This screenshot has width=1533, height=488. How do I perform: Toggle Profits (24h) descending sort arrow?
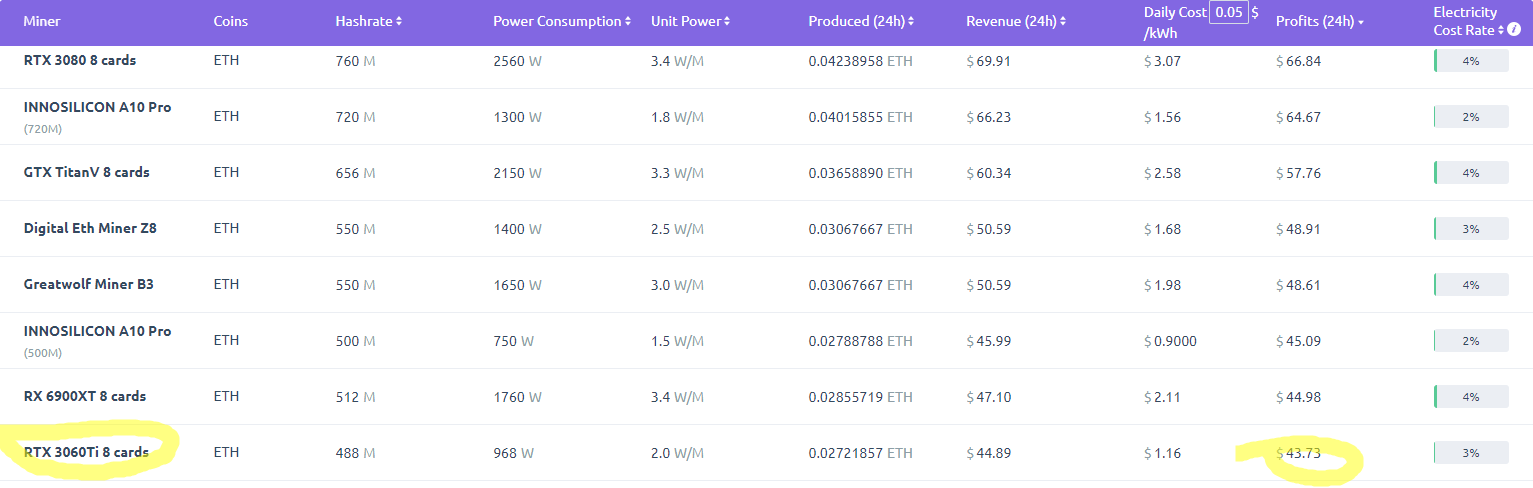pos(1361,22)
